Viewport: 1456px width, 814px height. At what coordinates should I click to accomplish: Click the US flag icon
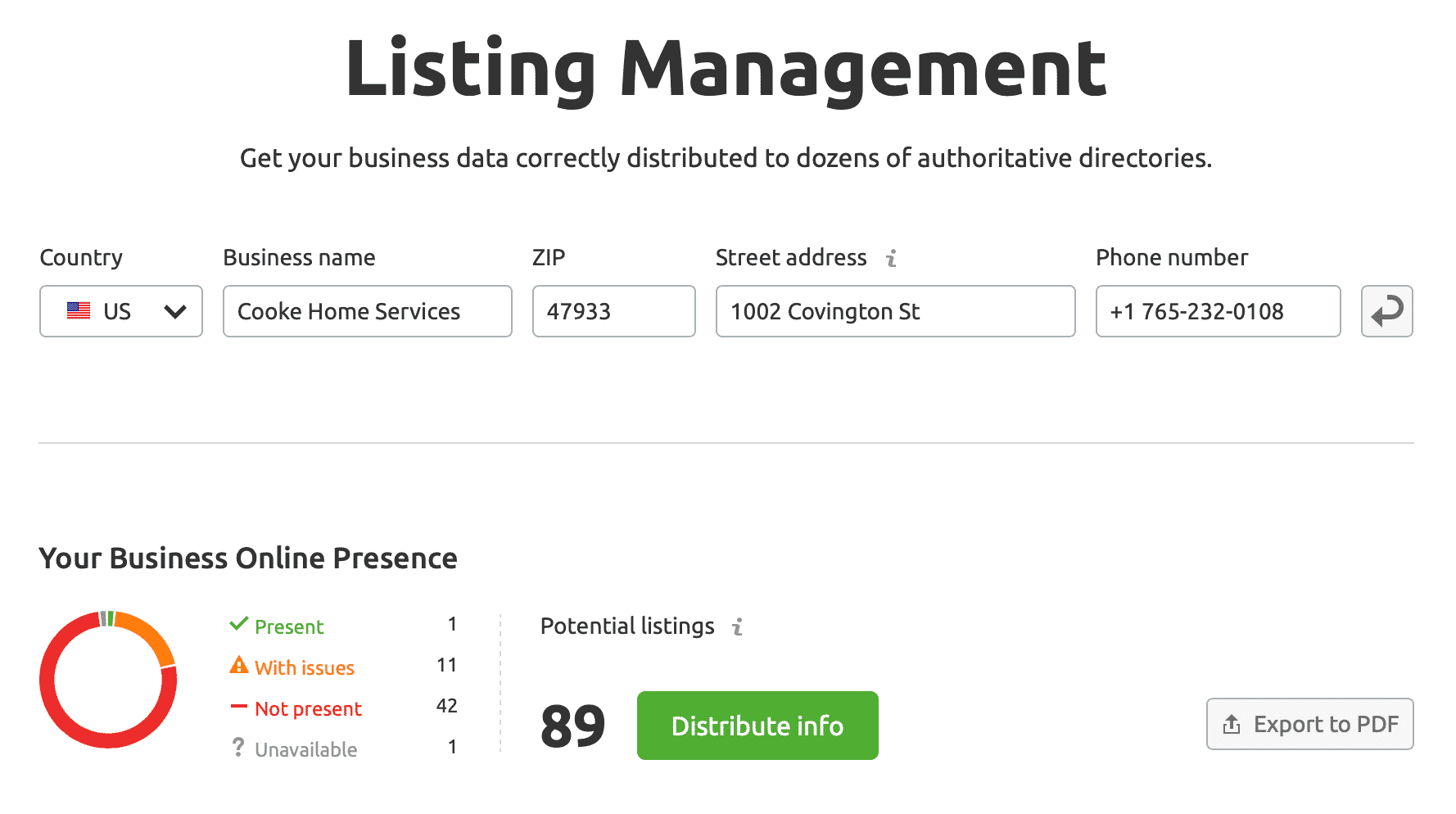79,311
